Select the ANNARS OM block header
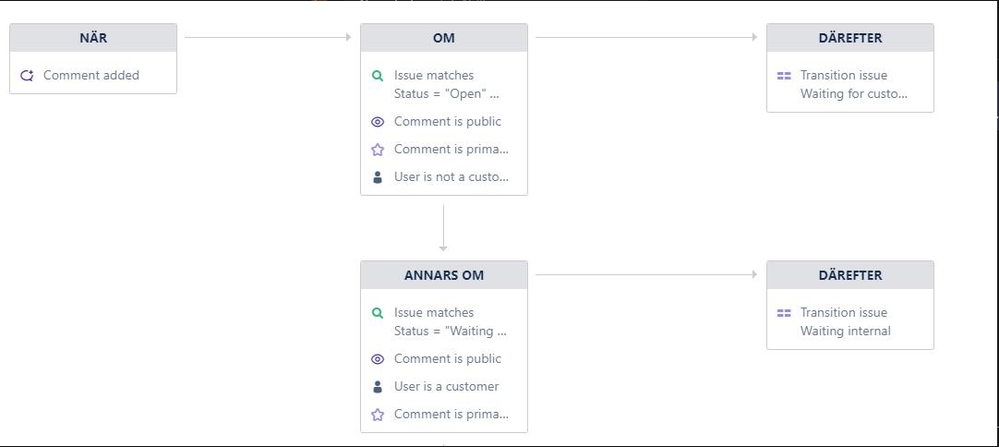 pyautogui.click(x=444, y=275)
